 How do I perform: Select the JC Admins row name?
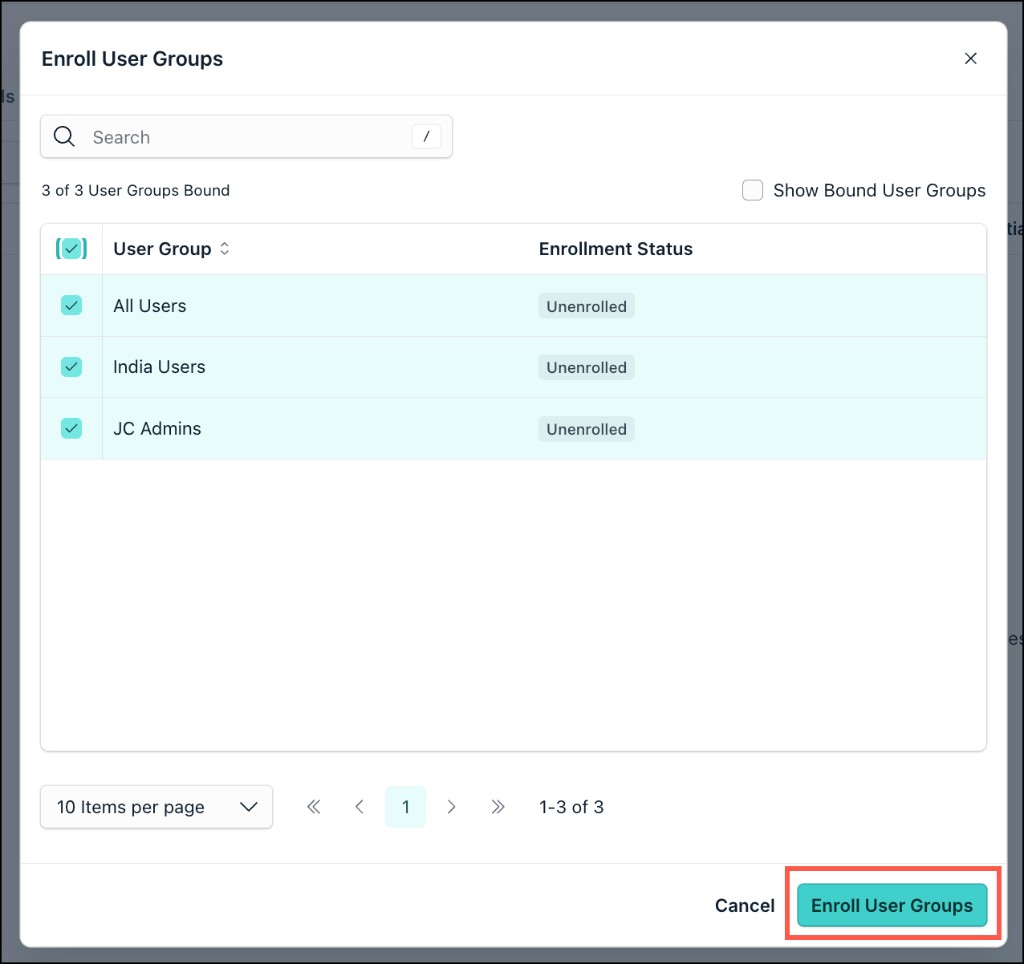pyautogui.click(x=157, y=428)
